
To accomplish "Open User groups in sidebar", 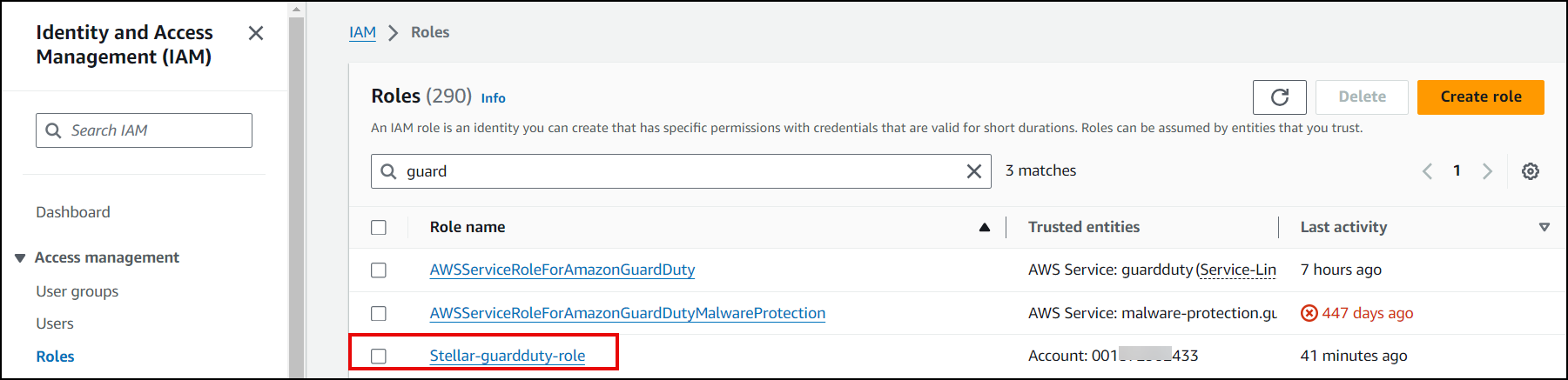I will [77, 291].
